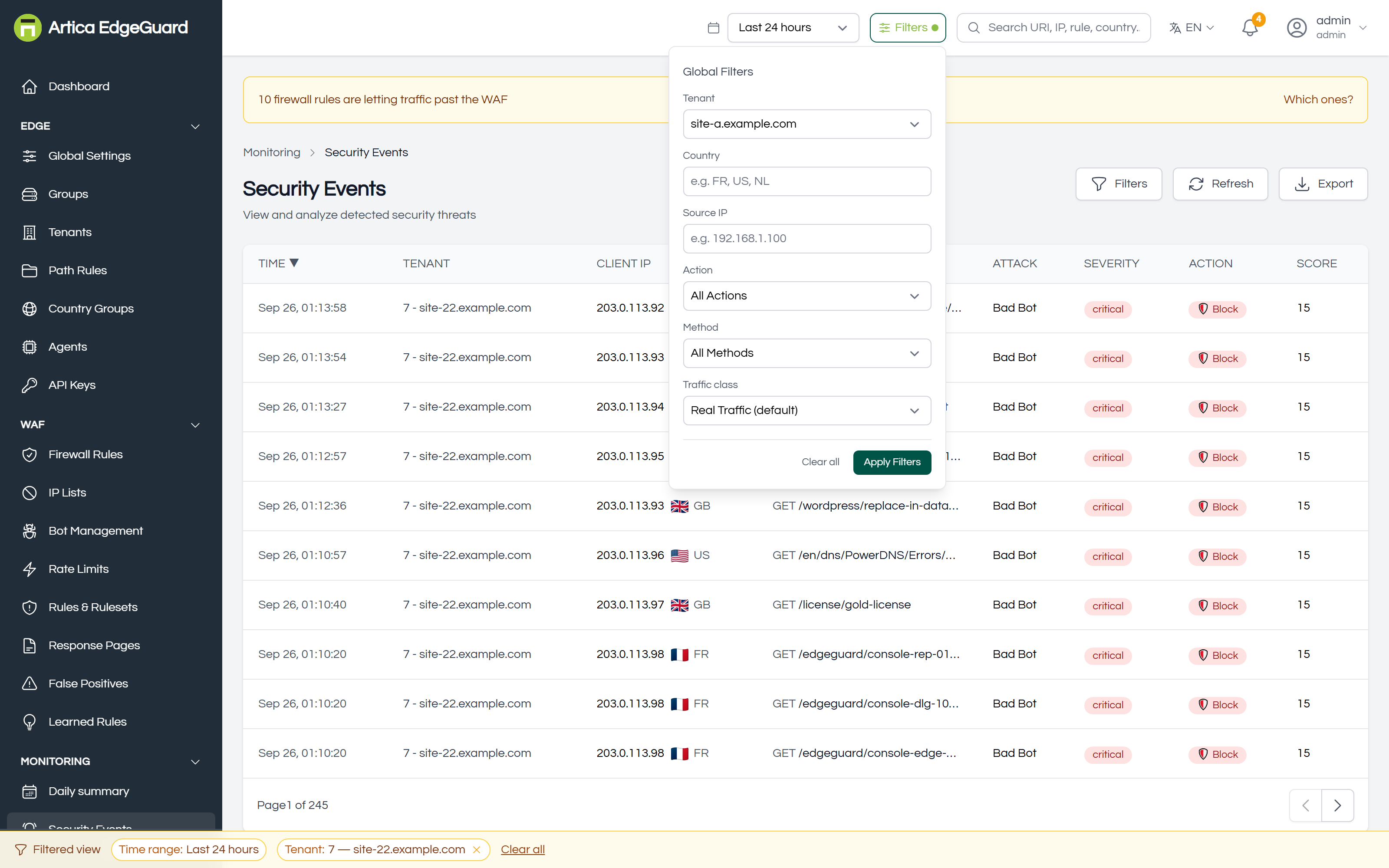Open Dashboard from the sidebar

point(111,86)
